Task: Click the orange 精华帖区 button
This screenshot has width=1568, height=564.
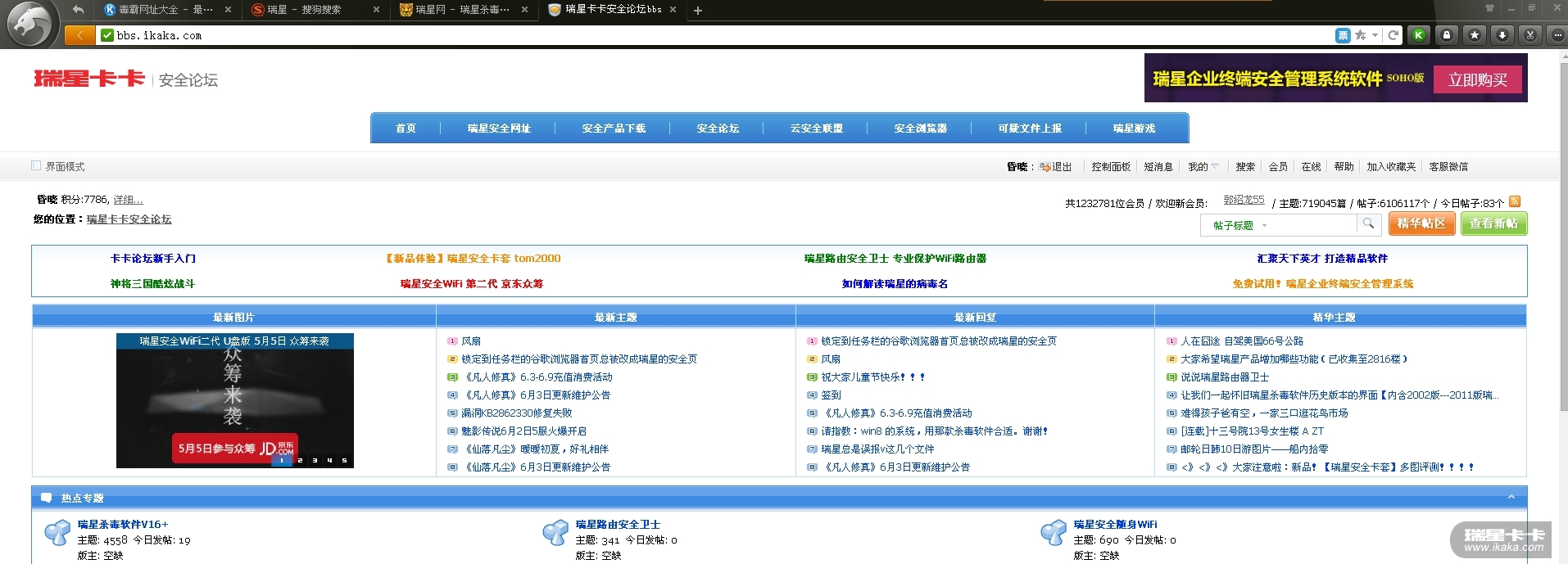Action: pyautogui.click(x=1421, y=223)
